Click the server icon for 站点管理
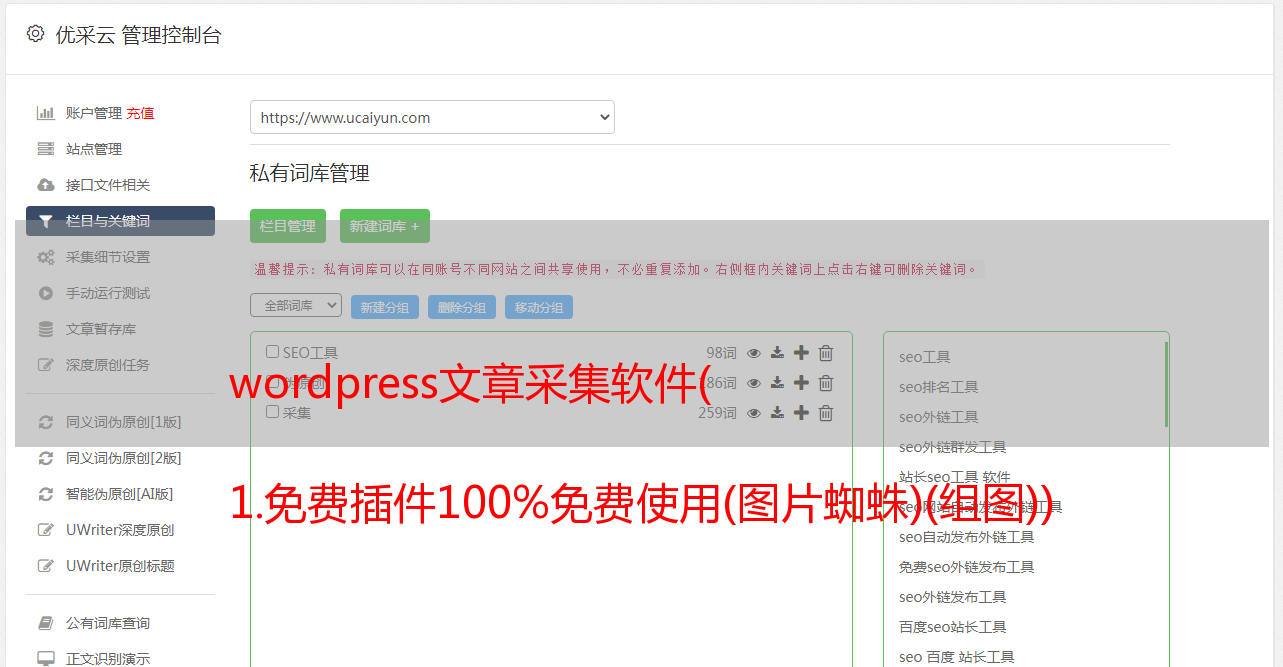The height and width of the screenshot is (667, 1283). (45, 149)
